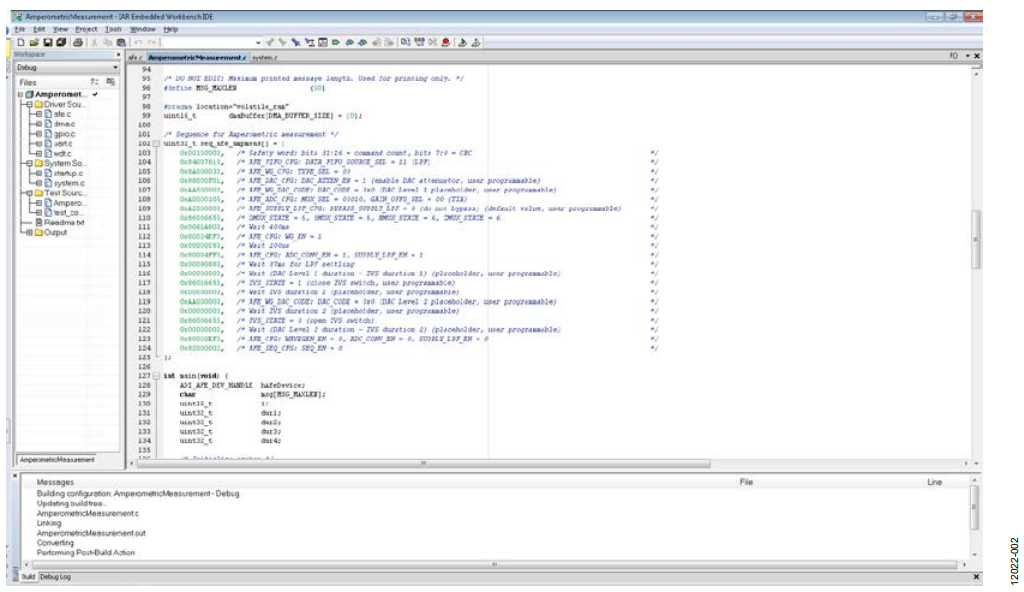Click the editor vertical scrollbar
Image resolution: width=1024 pixels, height=592 pixels.
[976, 250]
